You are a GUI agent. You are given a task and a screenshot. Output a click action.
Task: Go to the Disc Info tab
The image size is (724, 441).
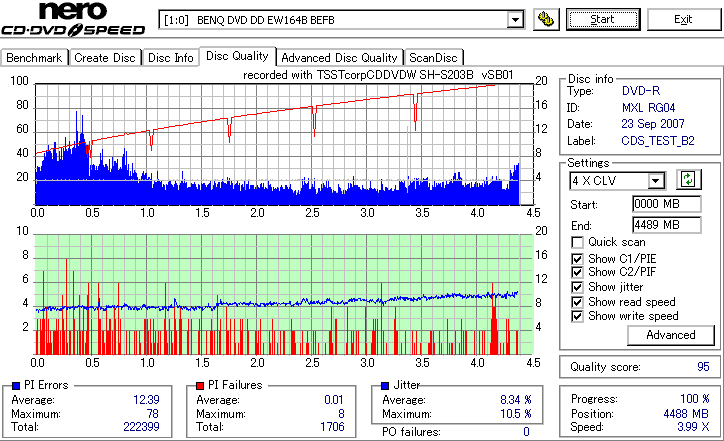click(170, 58)
